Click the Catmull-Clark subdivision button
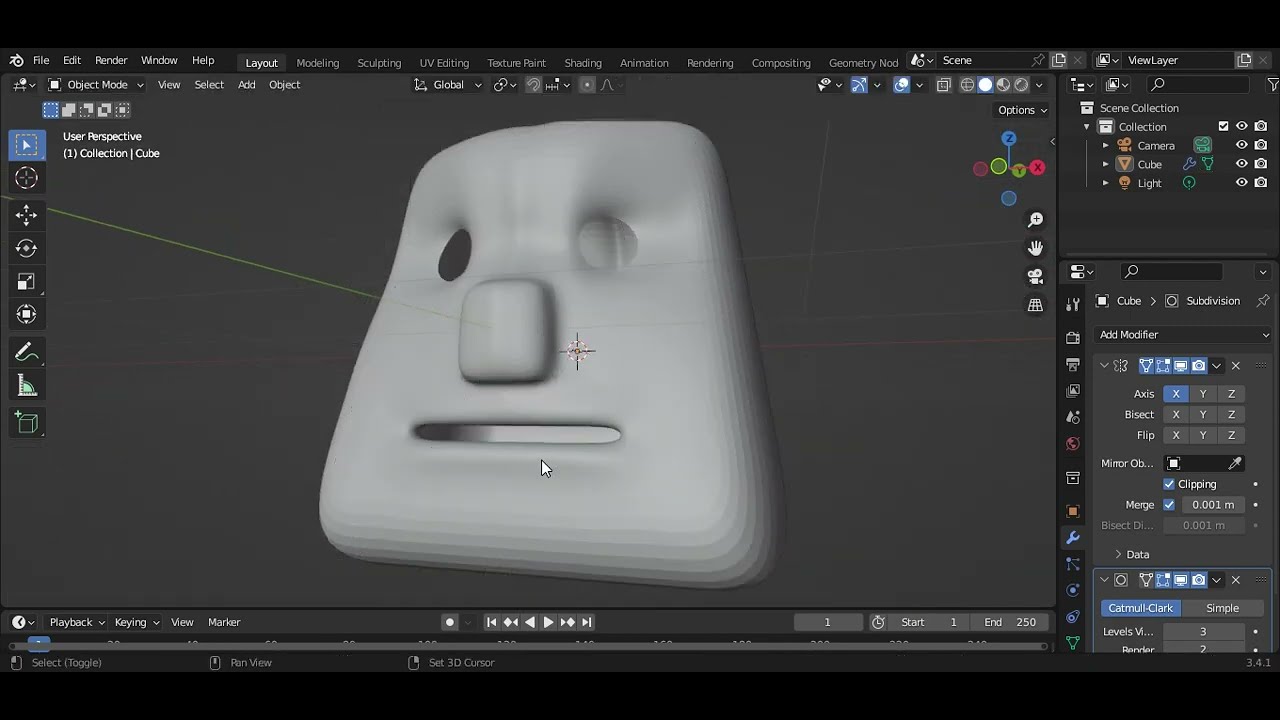This screenshot has width=1280, height=720. [x=1140, y=608]
